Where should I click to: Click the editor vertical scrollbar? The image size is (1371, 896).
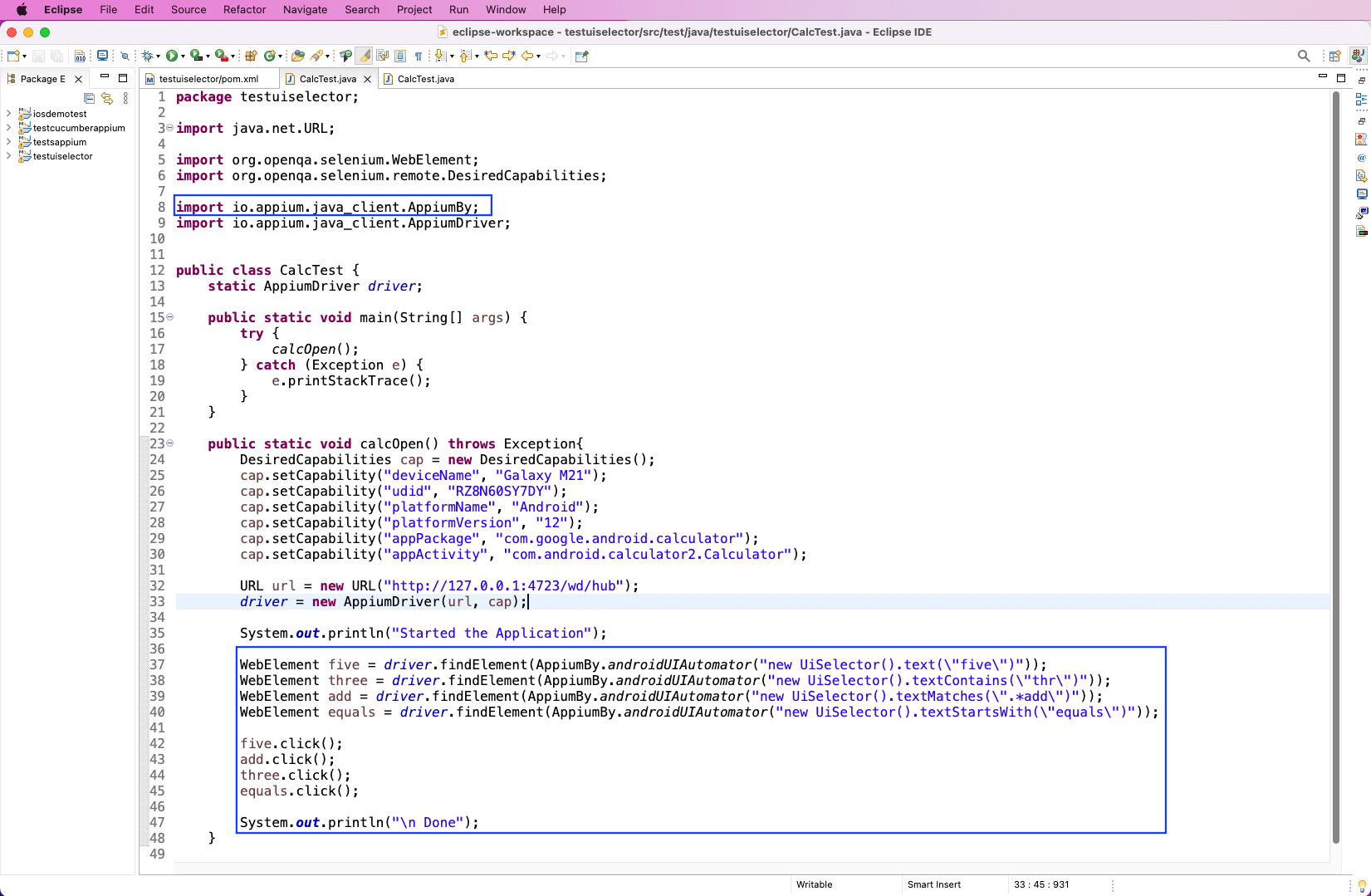pos(1336,465)
